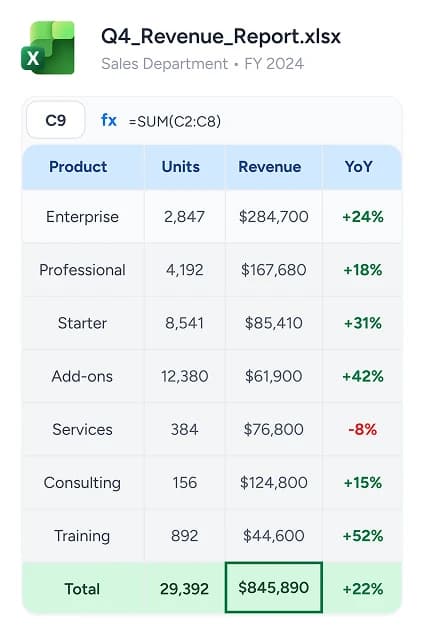Select the Revenue column header

[273, 167]
